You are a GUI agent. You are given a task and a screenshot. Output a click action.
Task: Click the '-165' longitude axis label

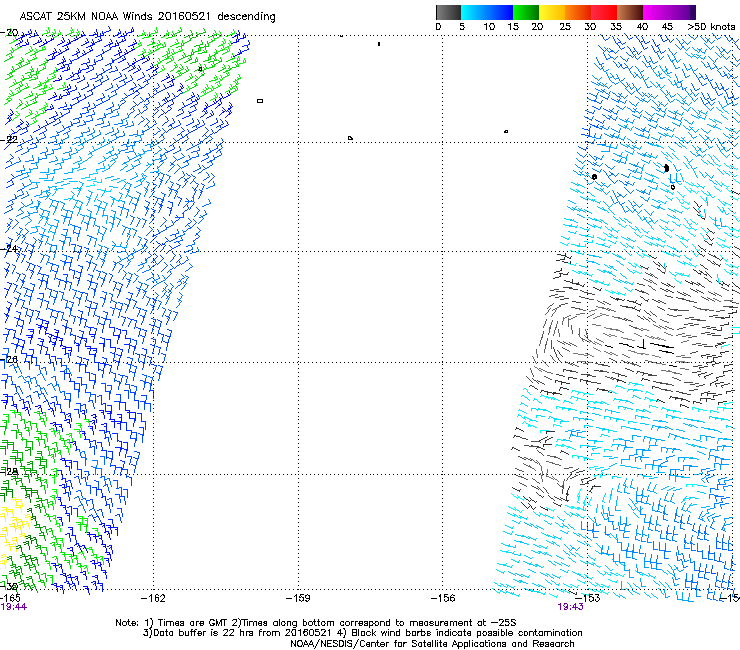coord(10,598)
